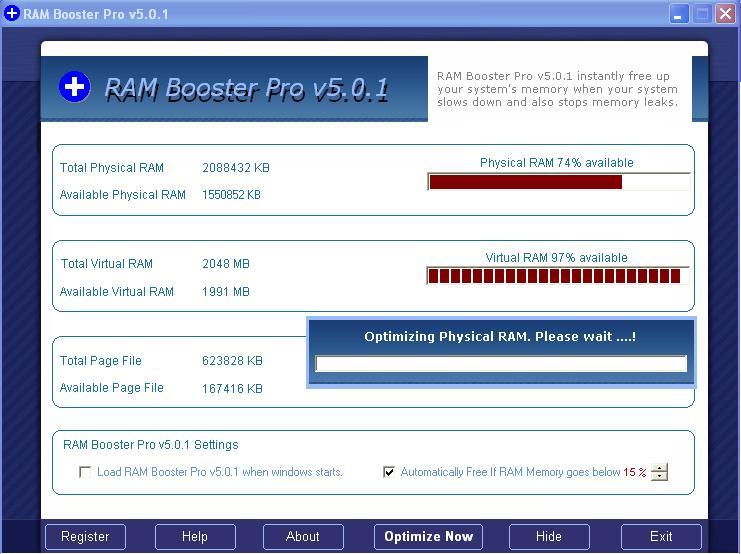Click the product description text in header
741x554 pixels.
tap(558, 89)
